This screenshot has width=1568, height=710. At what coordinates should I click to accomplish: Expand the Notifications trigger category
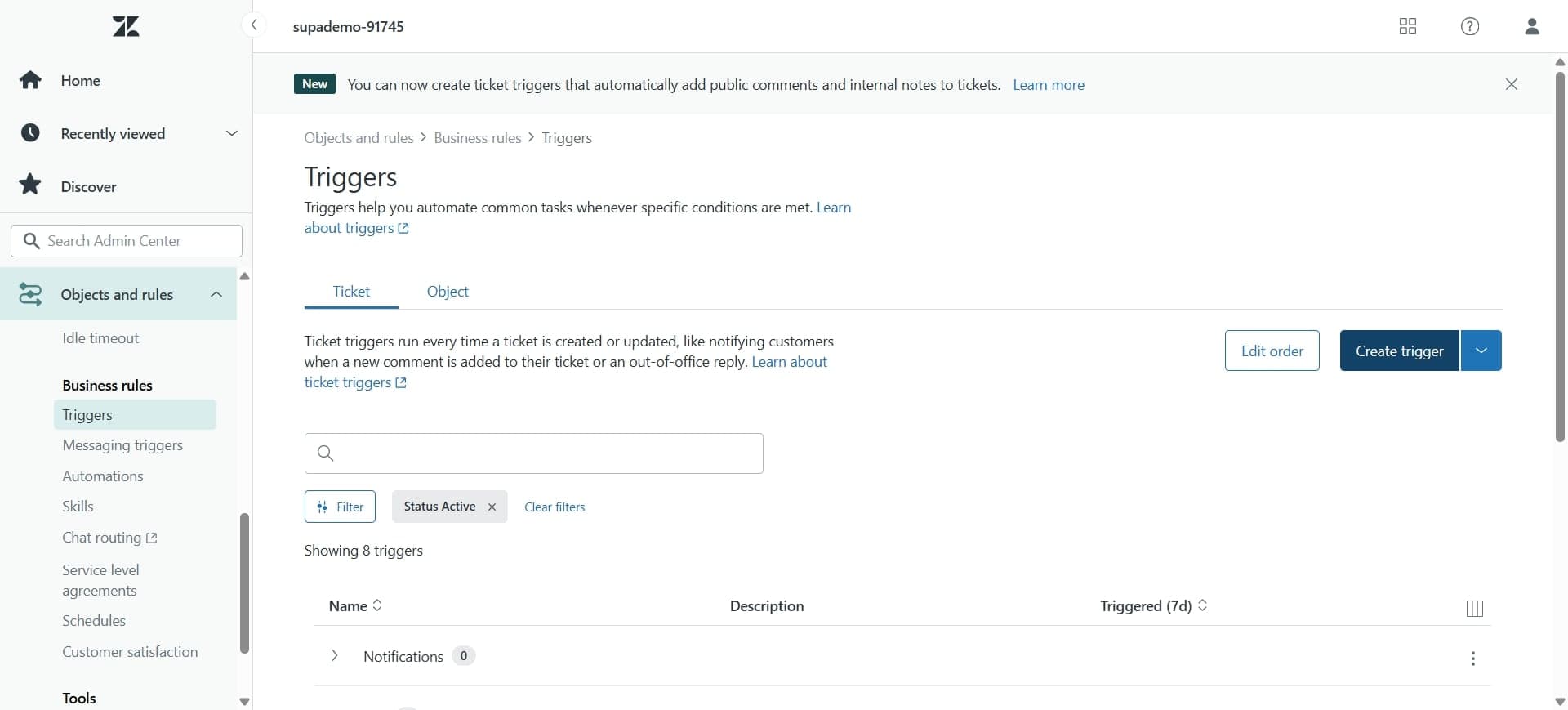[x=335, y=656]
